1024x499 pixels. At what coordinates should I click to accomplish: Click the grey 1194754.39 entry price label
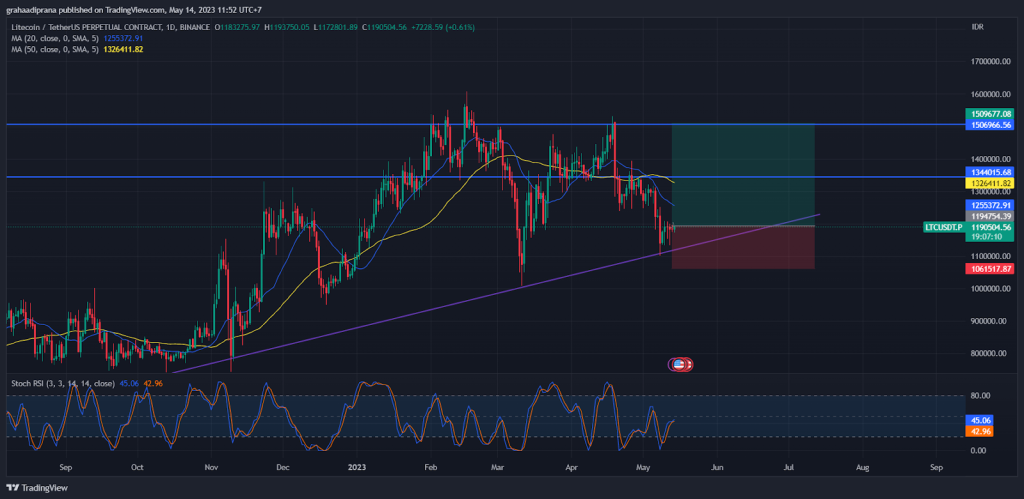pyautogui.click(x=990, y=216)
